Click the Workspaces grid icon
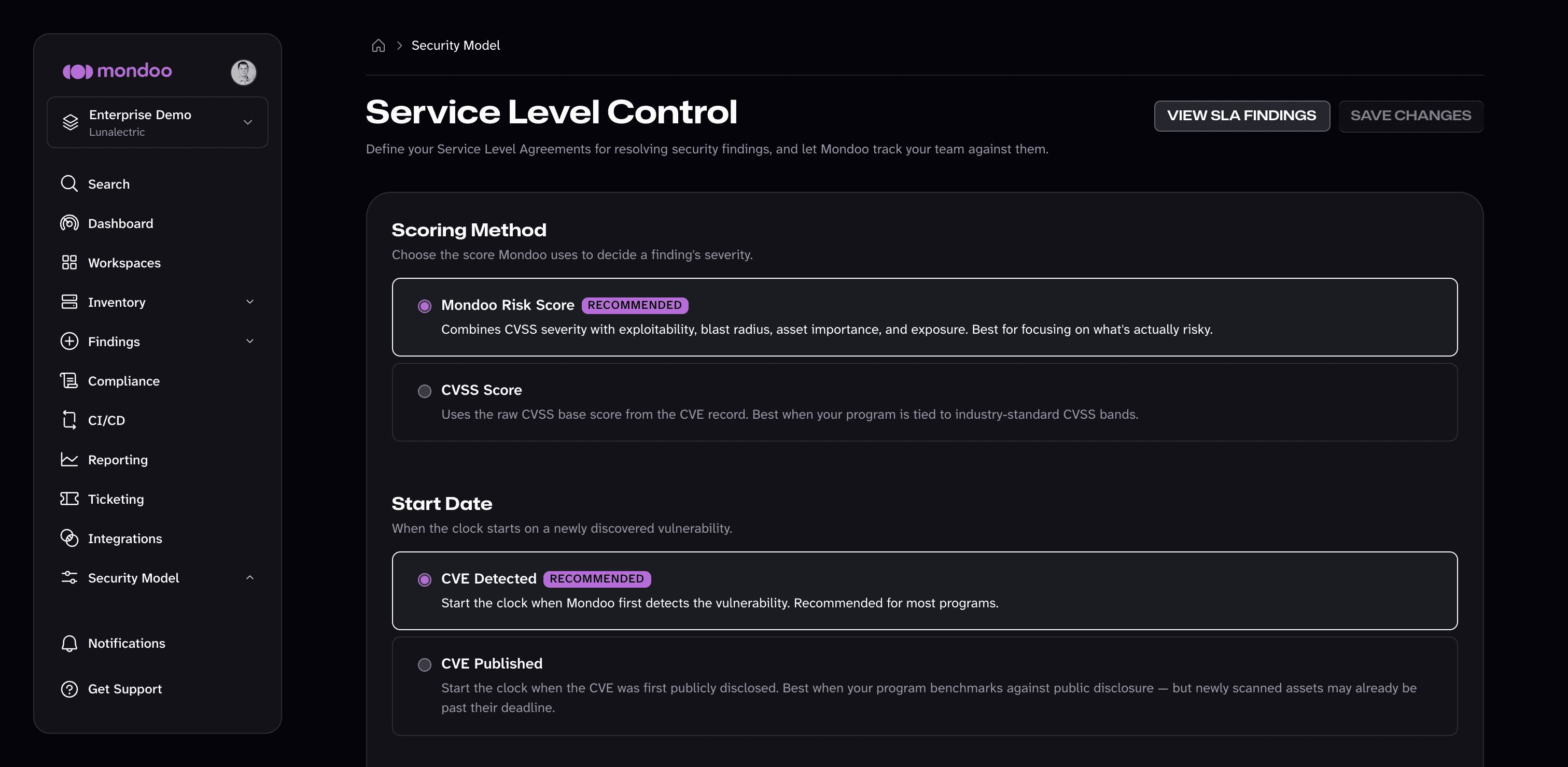This screenshot has width=1568, height=767. pyautogui.click(x=69, y=263)
